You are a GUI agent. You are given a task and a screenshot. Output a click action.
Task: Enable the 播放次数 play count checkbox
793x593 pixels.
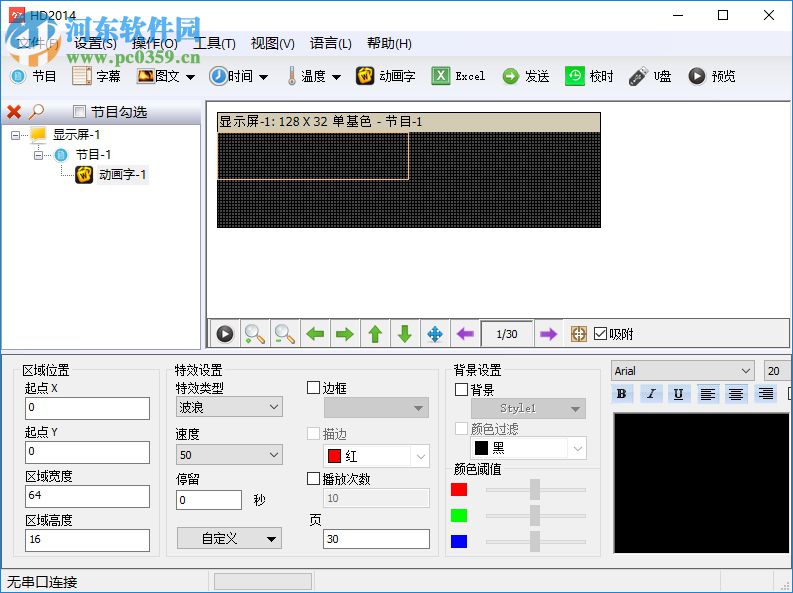click(x=314, y=478)
